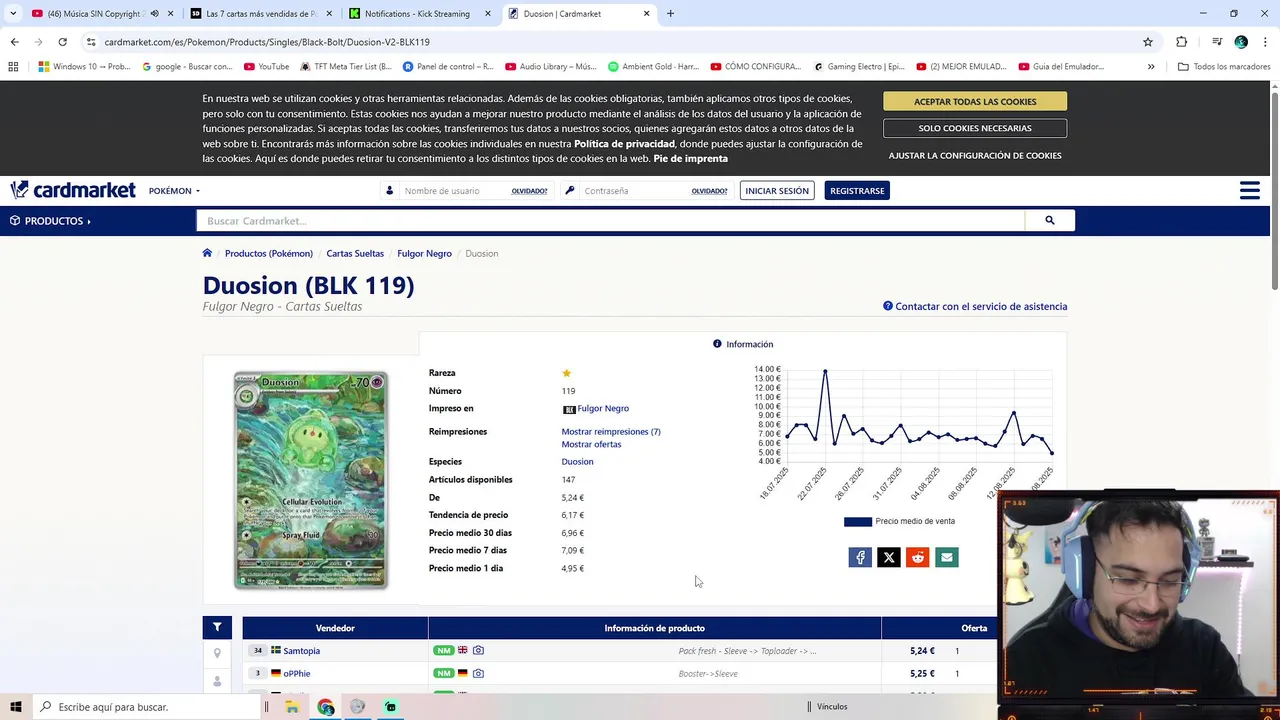Image resolution: width=1280 pixels, height=720 pixels.
Task: Enlarge the Duosion card image
Action: point(311,480)
